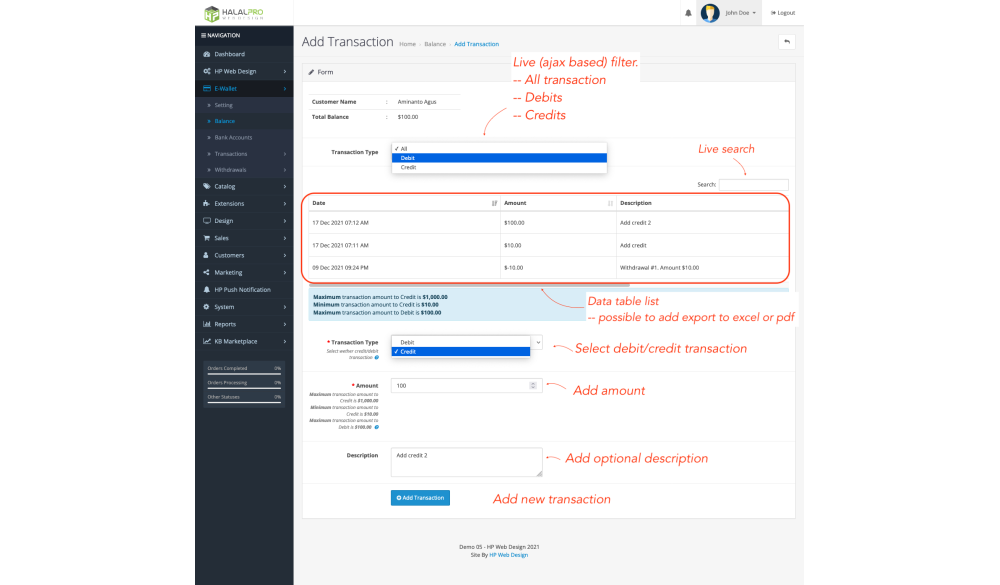Screen dimensions: 1000x585
Task: Click the System gear icon in sidebar
Action: [206, 307]
